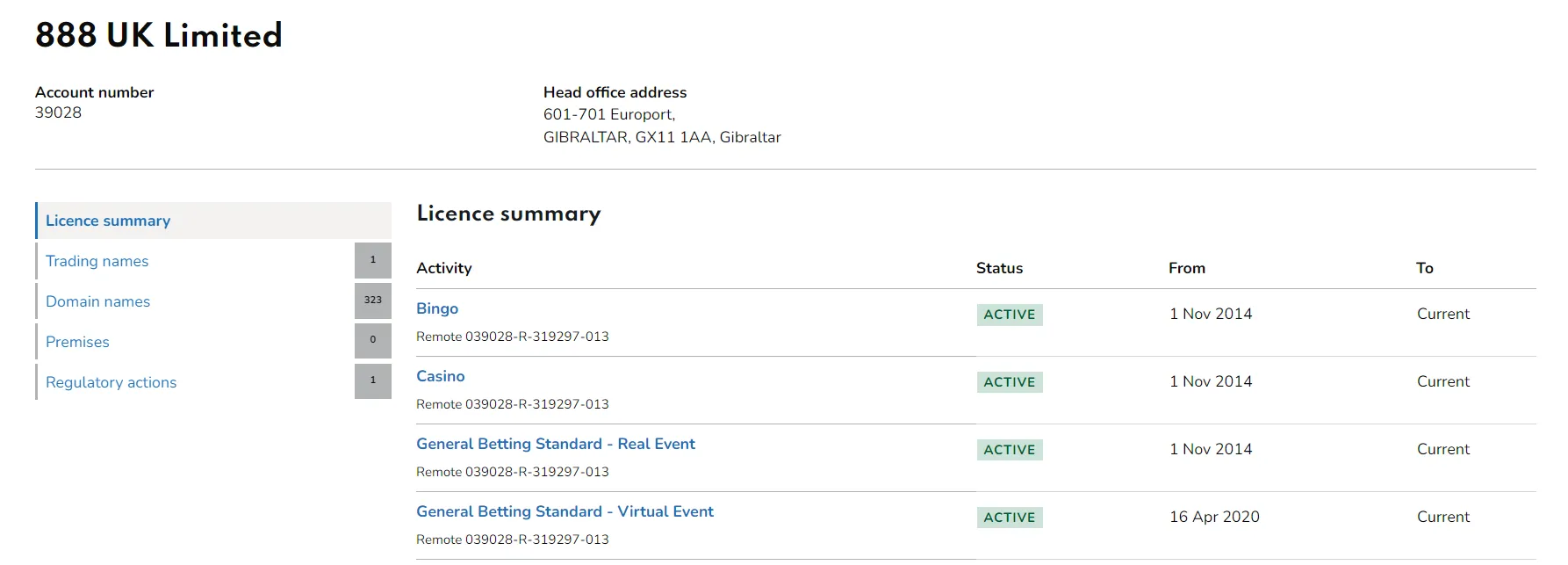
Task: Open the Casino licence activity link
Action: pos(440,376)
